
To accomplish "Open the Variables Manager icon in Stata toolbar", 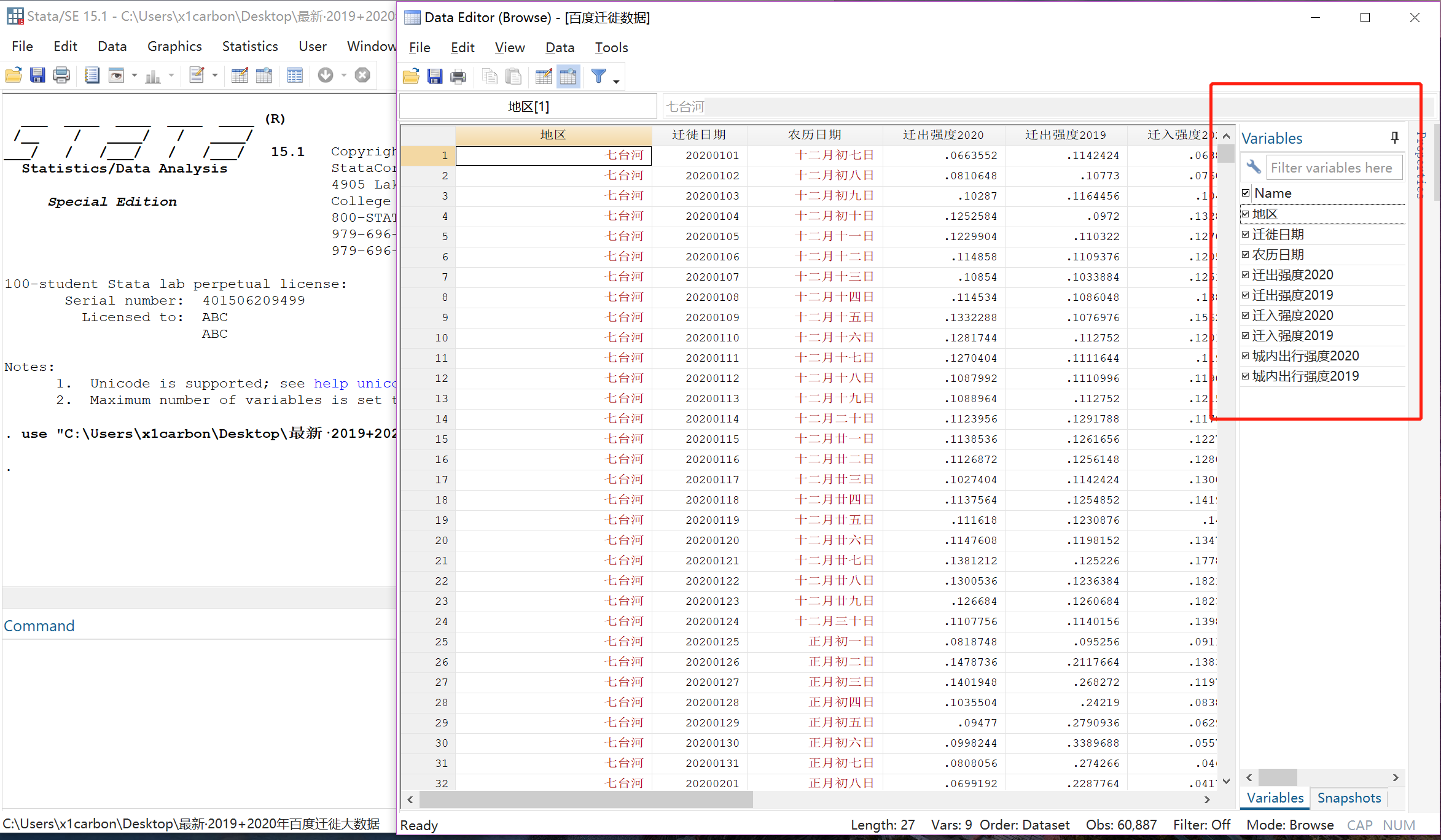I will [x=295, y=76].
